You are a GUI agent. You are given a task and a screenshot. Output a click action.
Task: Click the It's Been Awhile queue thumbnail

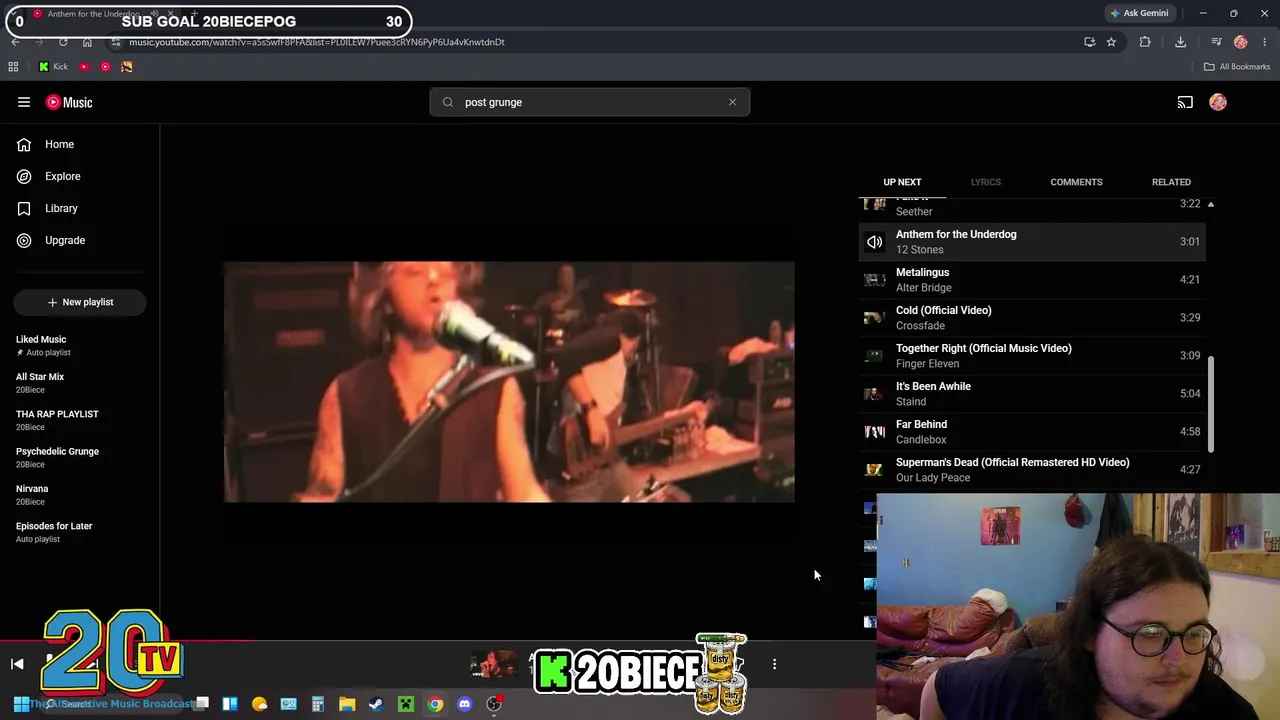pyautogui.click(x=874, y=394)
